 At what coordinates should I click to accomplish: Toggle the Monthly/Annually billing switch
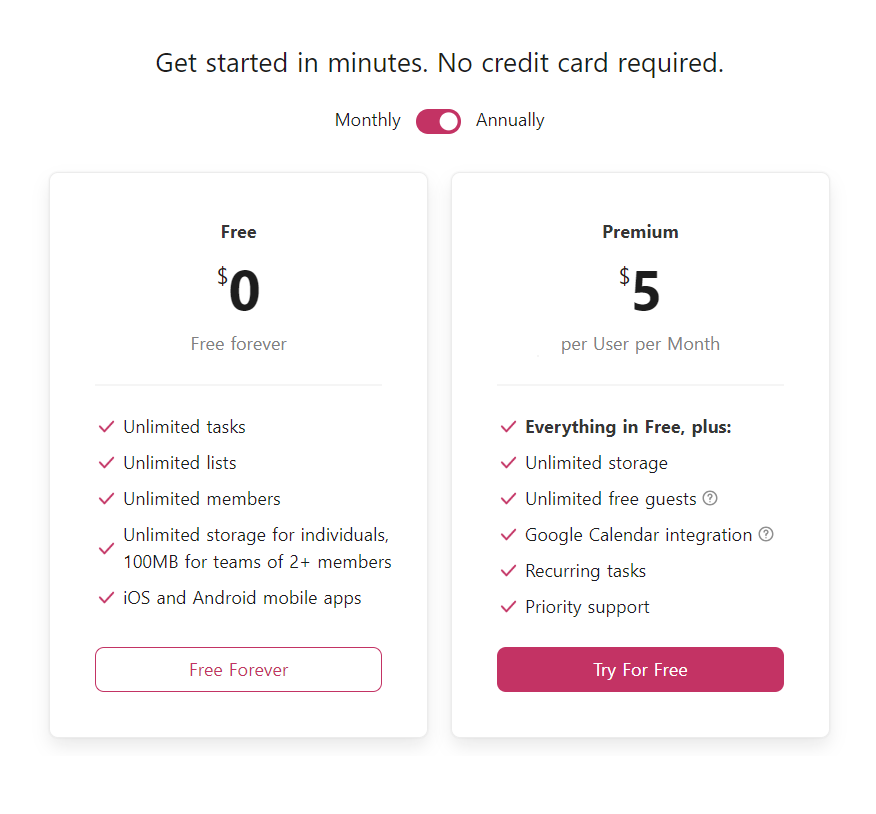(x=438, y=121)
